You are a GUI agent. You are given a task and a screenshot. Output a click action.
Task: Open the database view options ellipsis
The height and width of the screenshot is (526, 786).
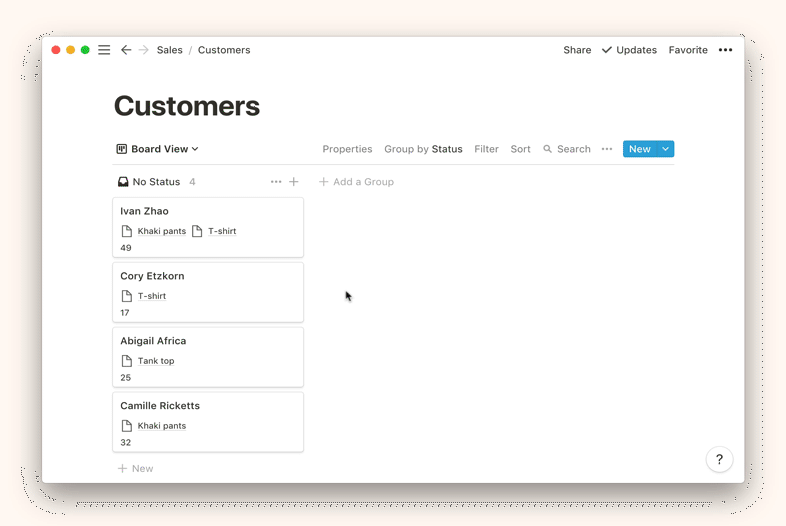607,149
